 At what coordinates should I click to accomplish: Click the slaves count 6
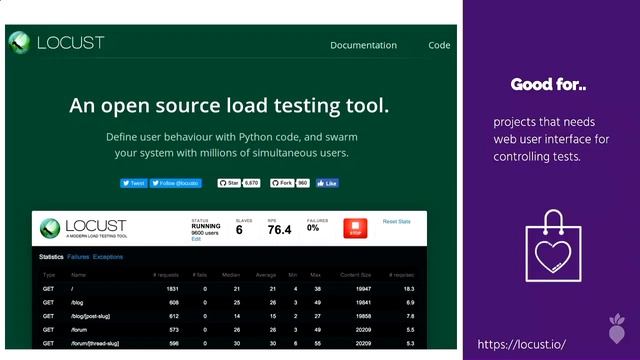pos(239,230)
